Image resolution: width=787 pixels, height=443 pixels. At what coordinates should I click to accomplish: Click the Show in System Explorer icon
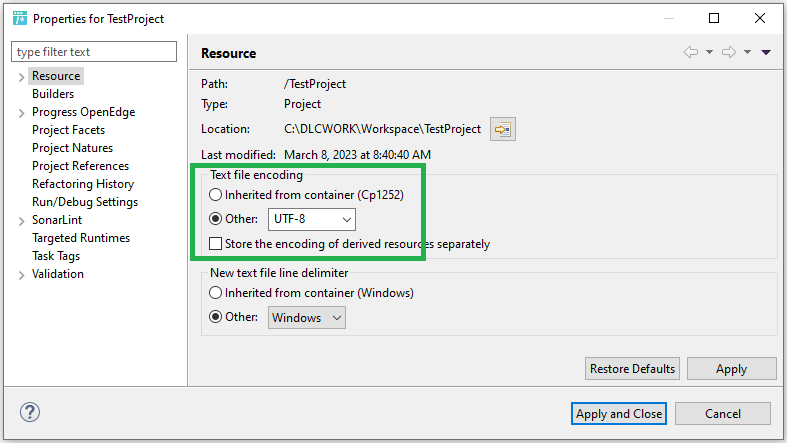click(x=503, y=129)
